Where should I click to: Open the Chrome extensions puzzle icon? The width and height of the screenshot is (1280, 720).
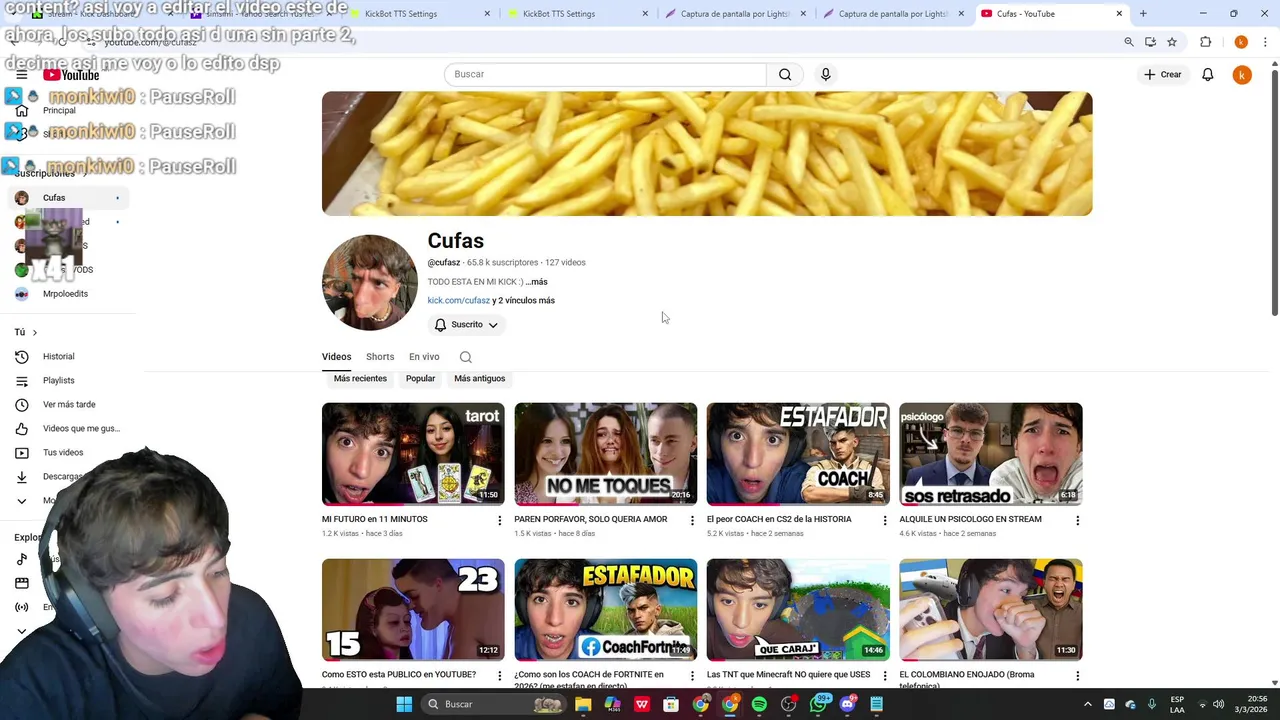(1205, 42)
